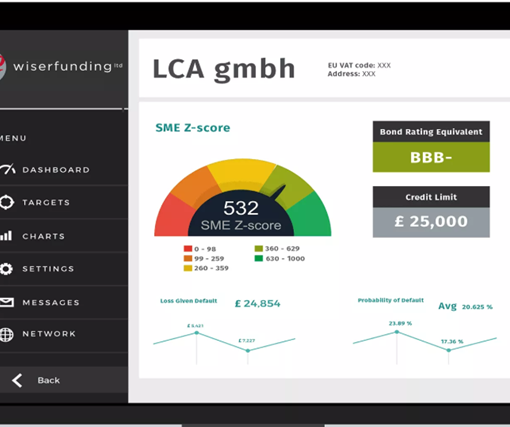This screenshot has height=427, width=510.
Task: Click the MENU section heading
Action: [x=13, y=138]
